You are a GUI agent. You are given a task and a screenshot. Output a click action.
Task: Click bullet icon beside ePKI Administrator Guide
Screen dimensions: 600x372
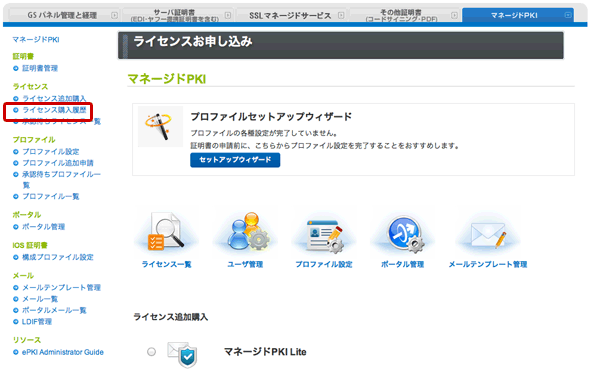click(16, 352)
